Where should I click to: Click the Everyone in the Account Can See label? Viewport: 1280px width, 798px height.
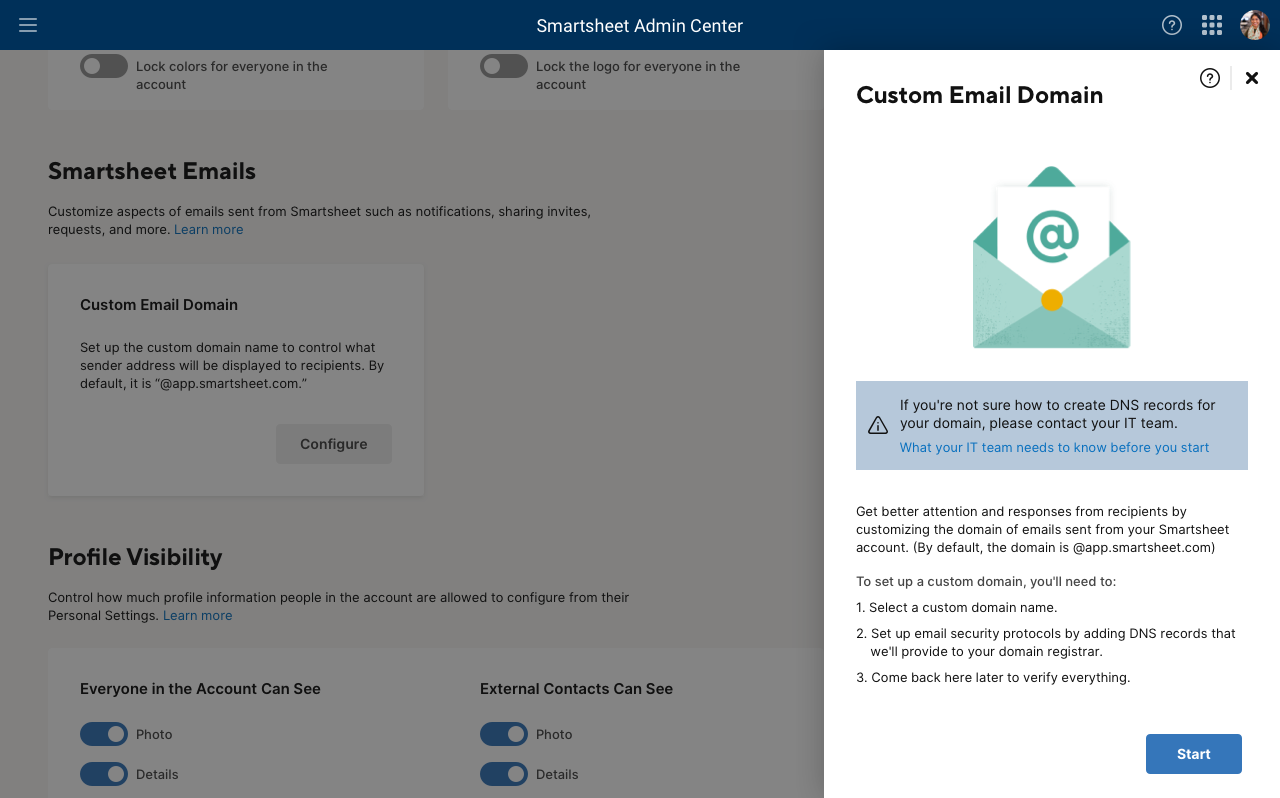(200, 688)
